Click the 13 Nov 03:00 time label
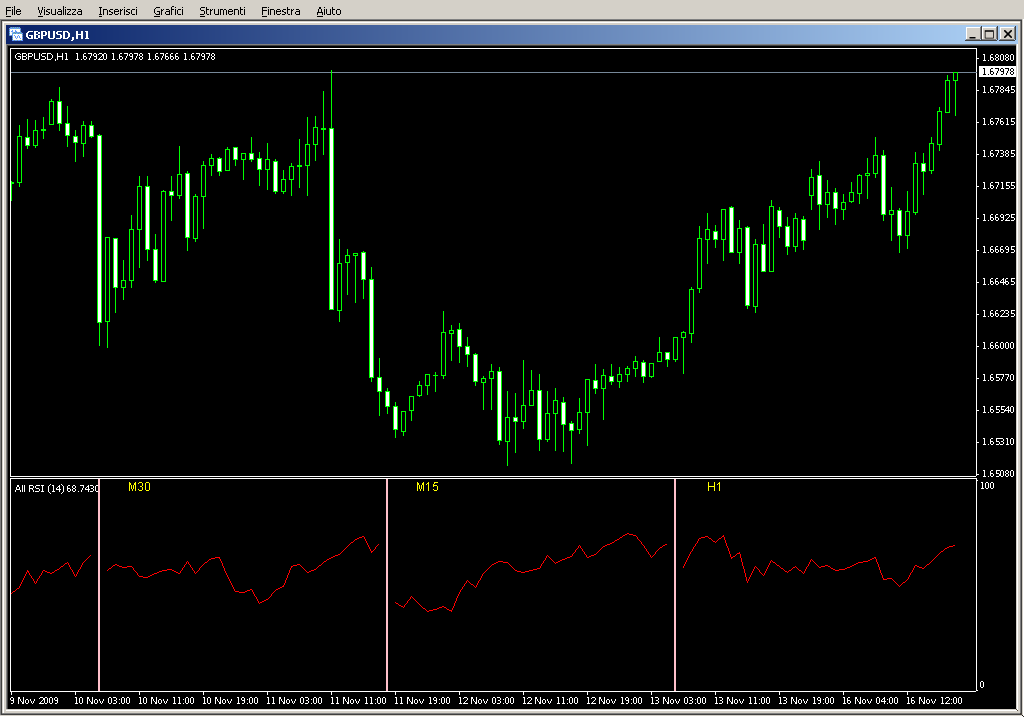The image size is (1024, 717). pos(678,701)
